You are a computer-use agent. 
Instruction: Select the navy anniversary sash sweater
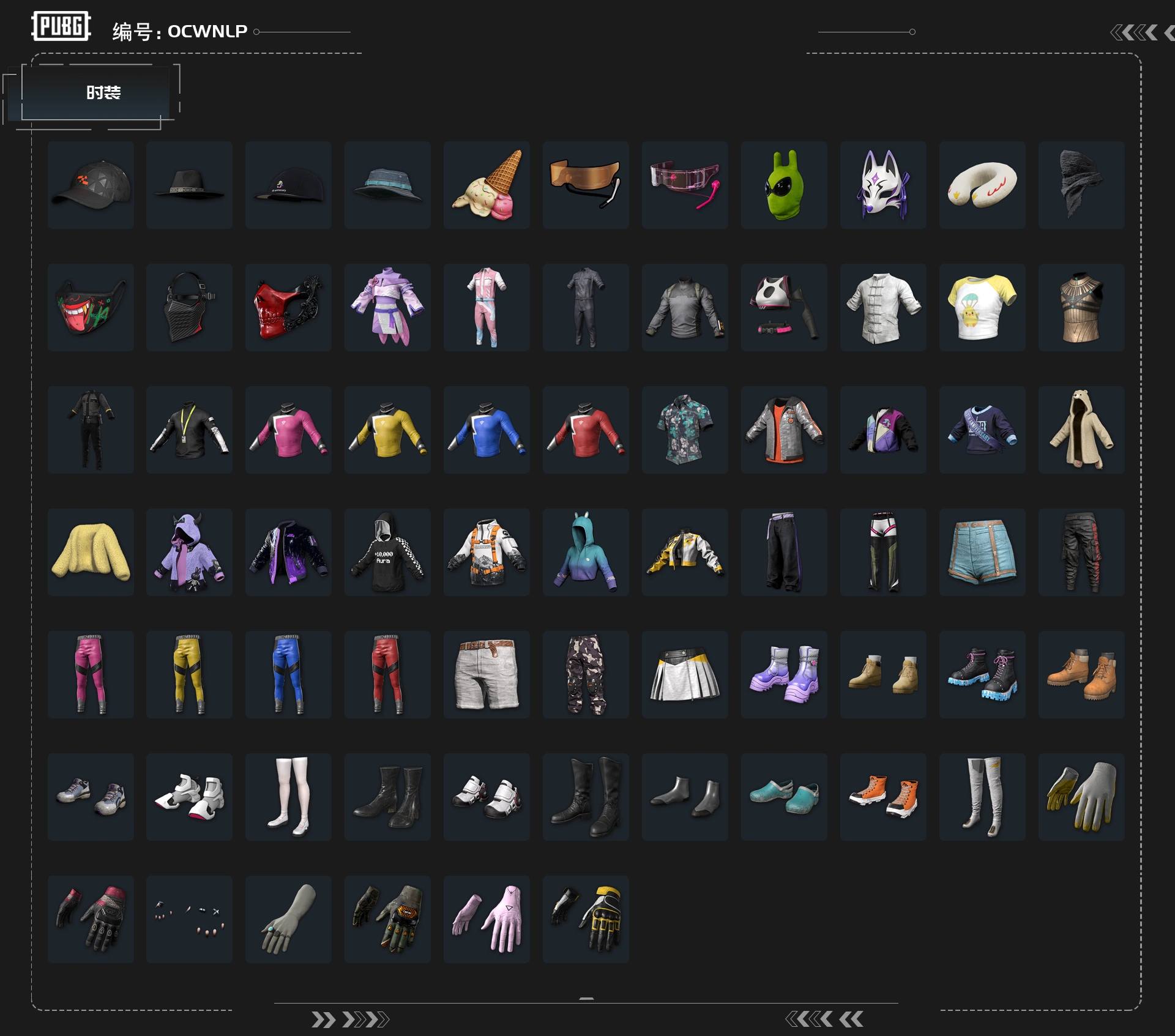pyautogui.click(x=982, y=430)
